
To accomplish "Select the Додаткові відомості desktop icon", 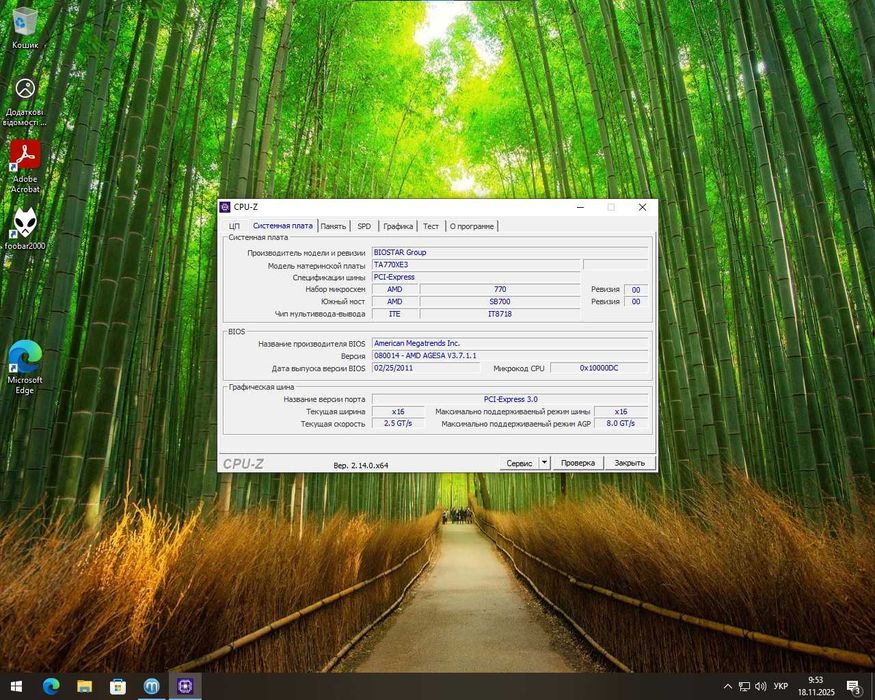I will coord(25,102).
